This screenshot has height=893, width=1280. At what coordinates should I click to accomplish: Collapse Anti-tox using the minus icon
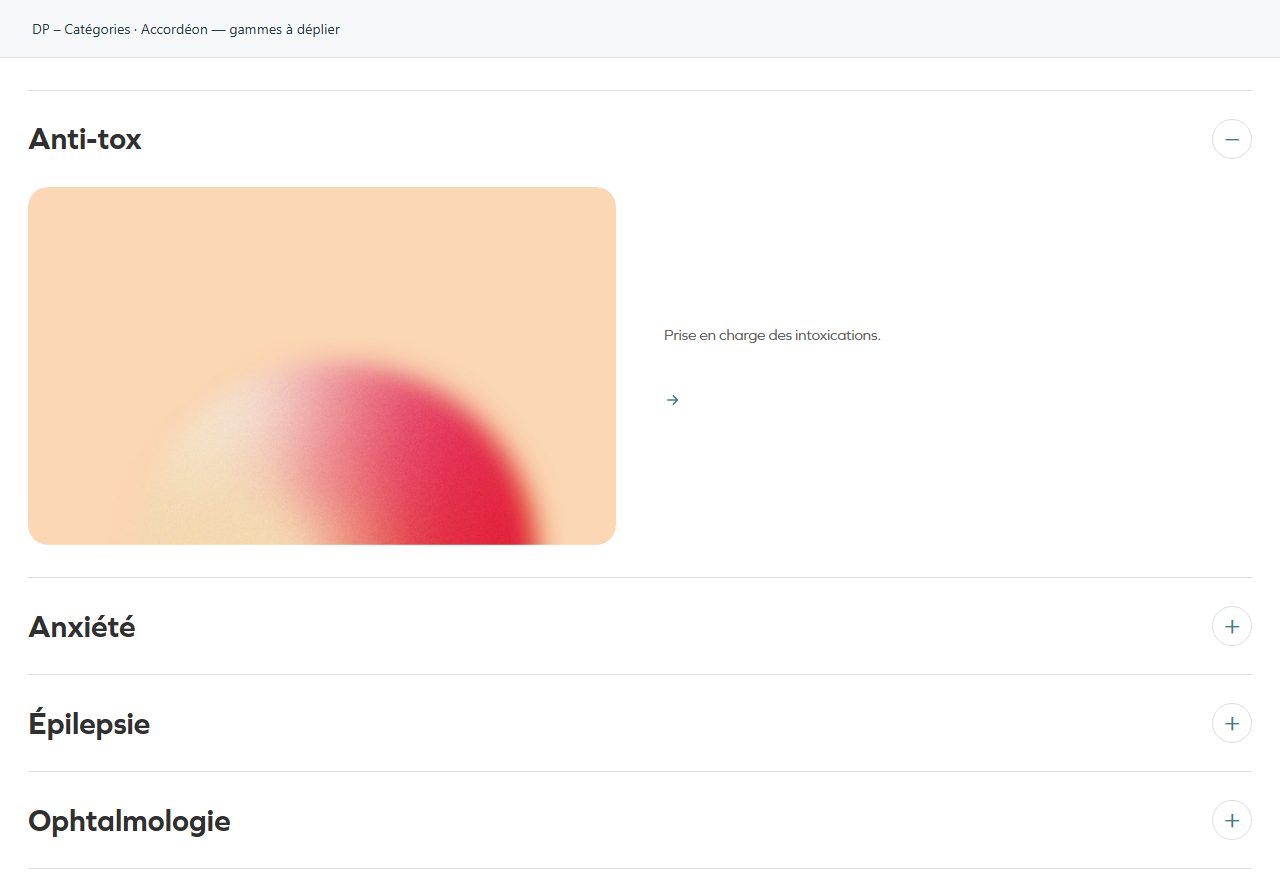1232,139
